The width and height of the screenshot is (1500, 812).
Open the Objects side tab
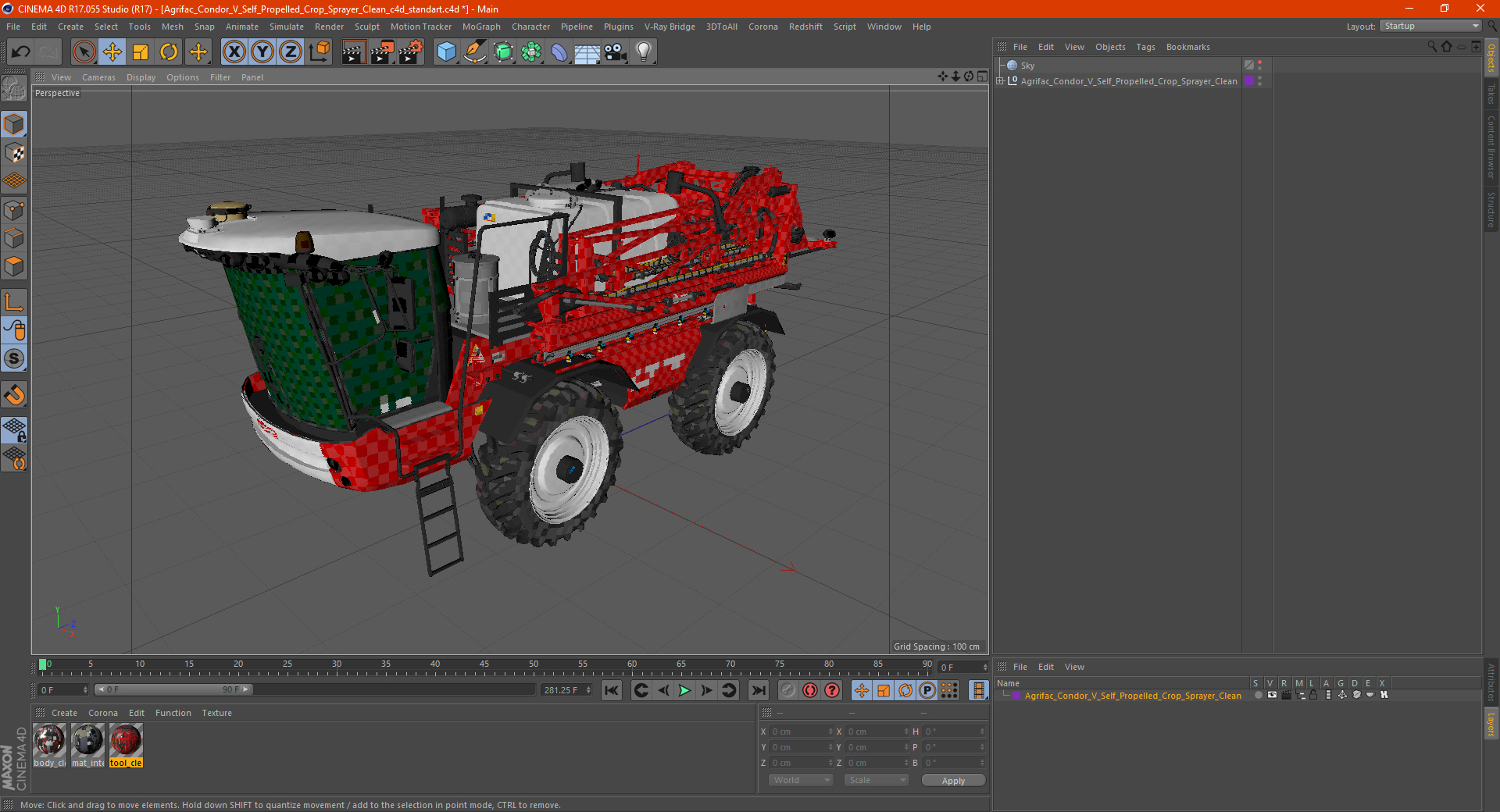(x=1491, y=58)
